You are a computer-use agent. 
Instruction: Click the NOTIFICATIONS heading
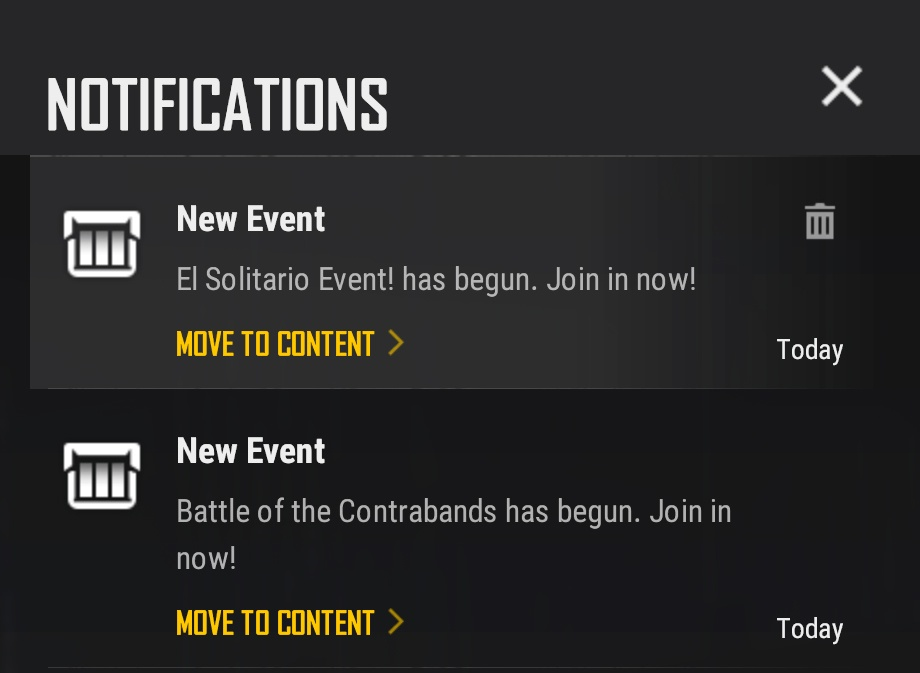pos(217,104)
